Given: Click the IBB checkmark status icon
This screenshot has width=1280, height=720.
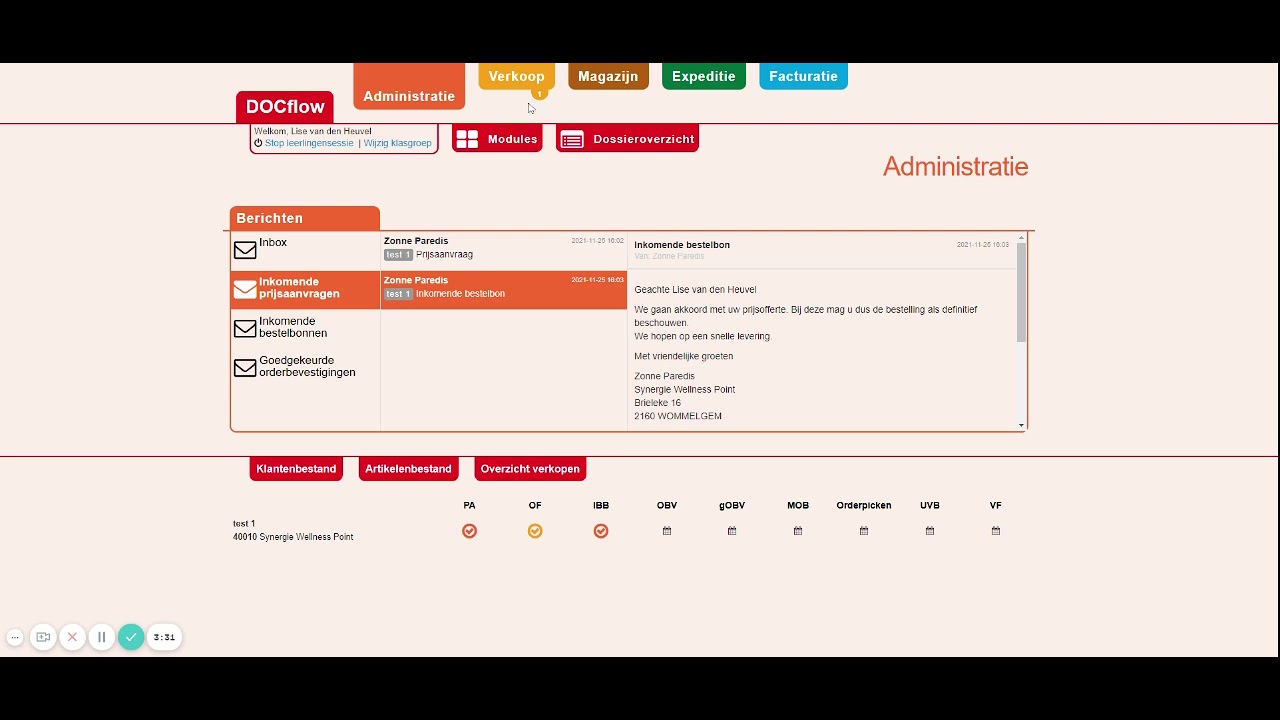Looking at the screenshot, I should (x=601, y=531).
